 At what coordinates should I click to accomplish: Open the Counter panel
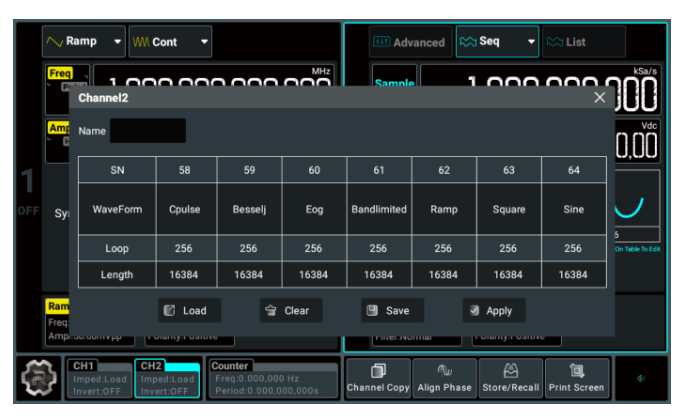click(273, 378)
